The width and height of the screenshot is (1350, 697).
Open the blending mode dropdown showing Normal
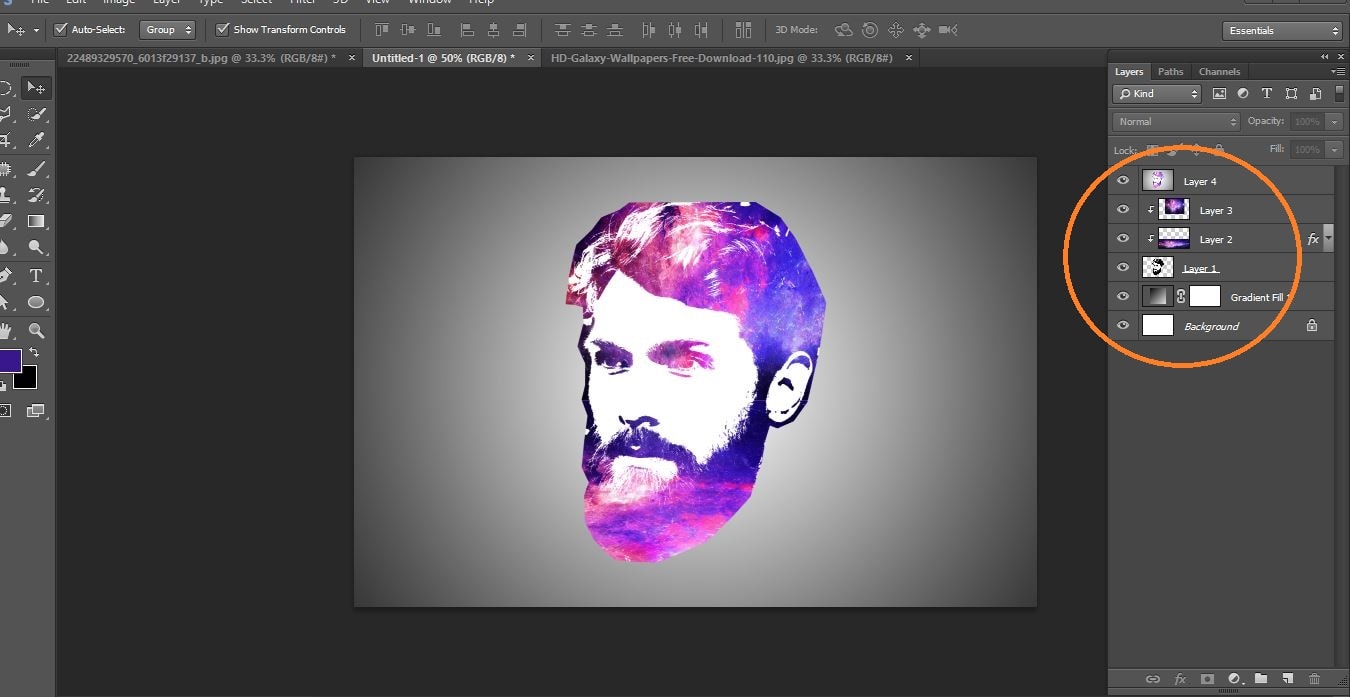click(1175, 120)
